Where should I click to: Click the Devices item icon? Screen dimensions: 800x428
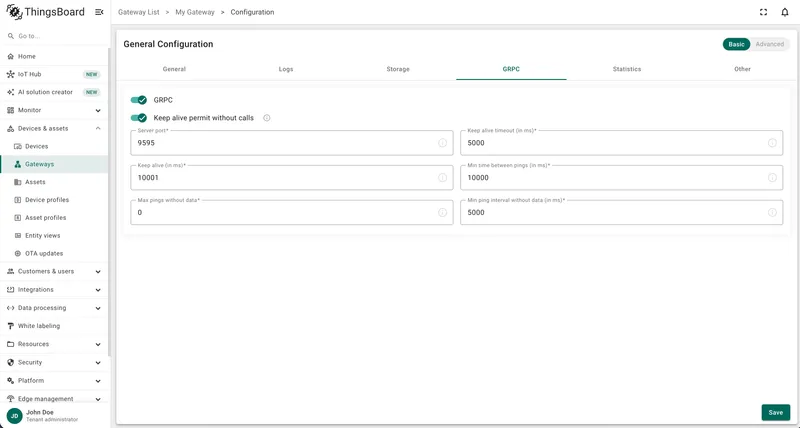click(18, 146)
